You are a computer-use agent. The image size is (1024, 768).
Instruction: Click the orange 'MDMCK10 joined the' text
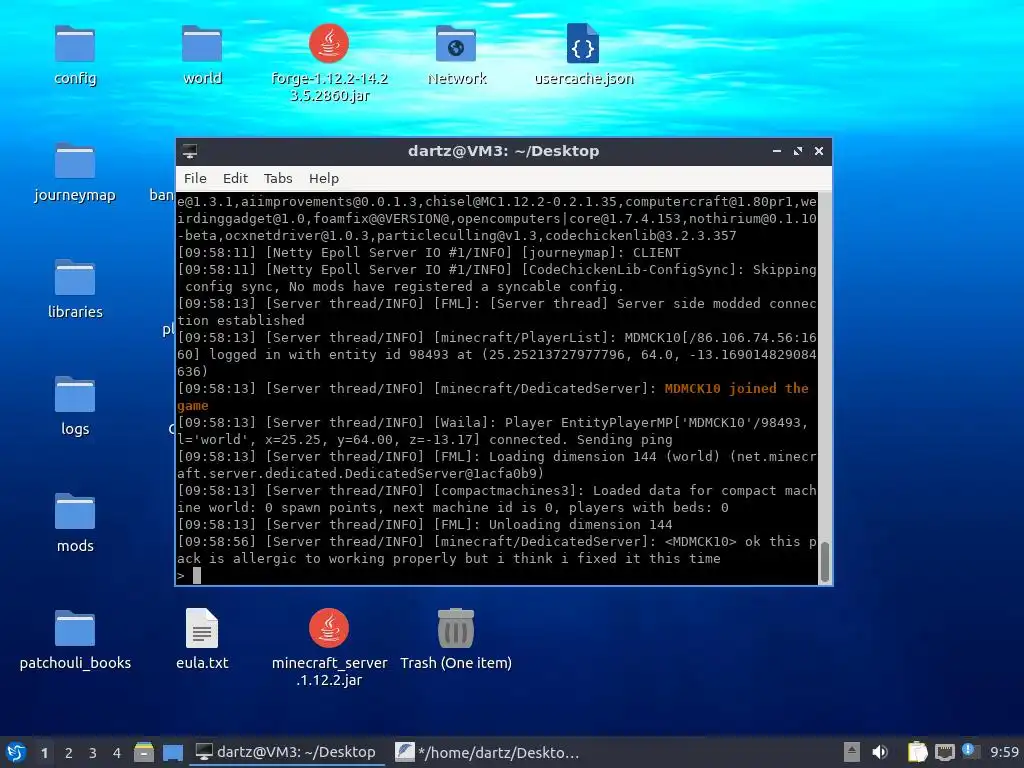tap(737, 389)
